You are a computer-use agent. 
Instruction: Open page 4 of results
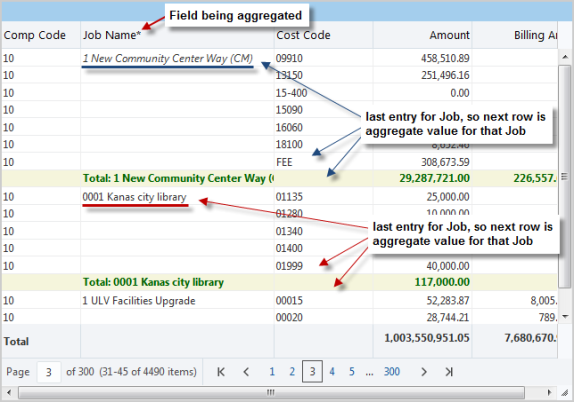(332, 372)
